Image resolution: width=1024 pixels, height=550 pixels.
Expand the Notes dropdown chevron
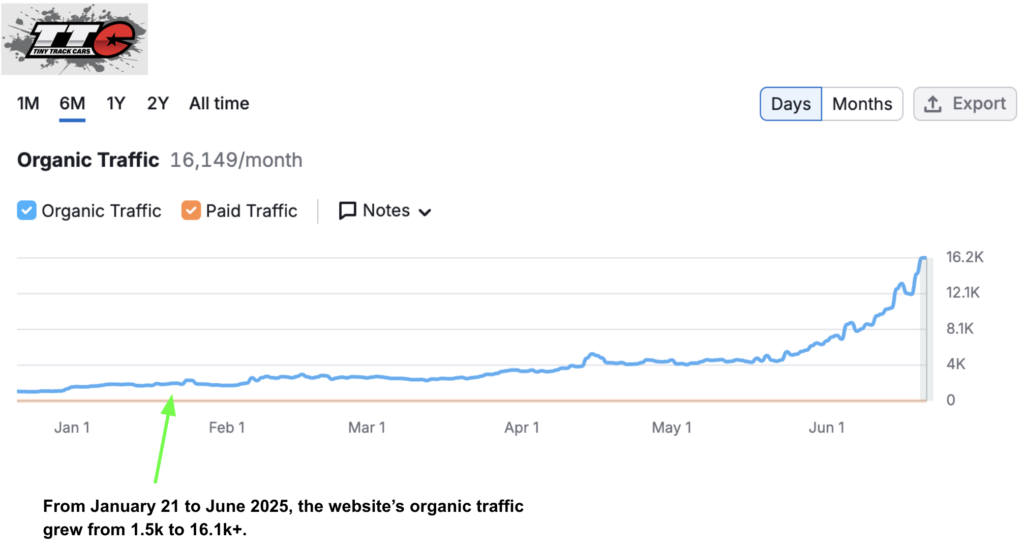point(424,212)
